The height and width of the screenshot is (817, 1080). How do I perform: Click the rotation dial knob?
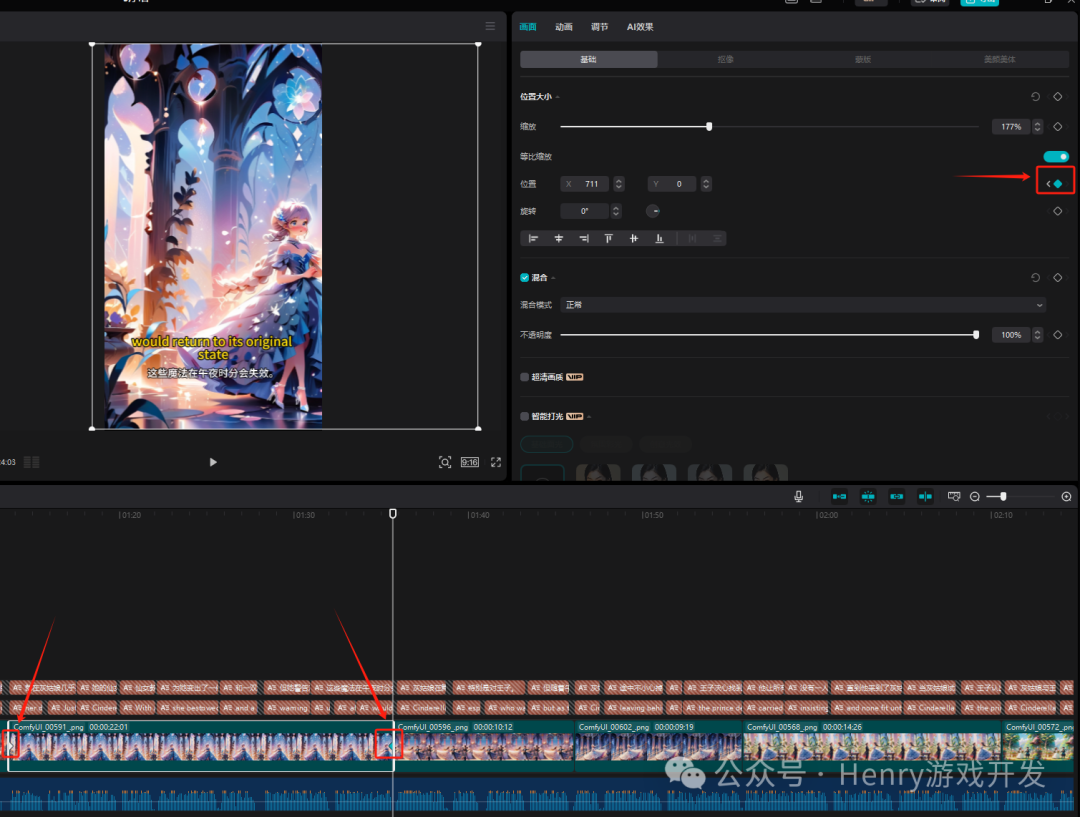pyautogui.click(x=653, y=211)
